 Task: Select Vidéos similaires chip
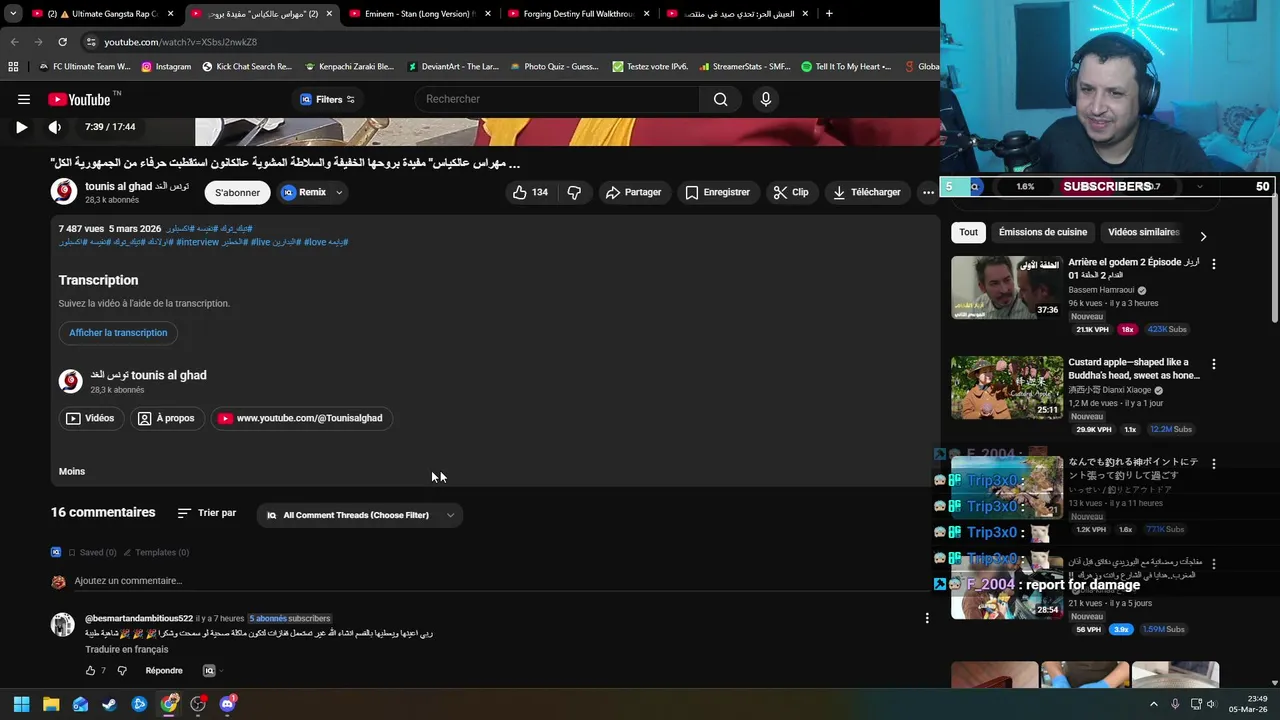pyautogui.click(x=1143, y=232)
